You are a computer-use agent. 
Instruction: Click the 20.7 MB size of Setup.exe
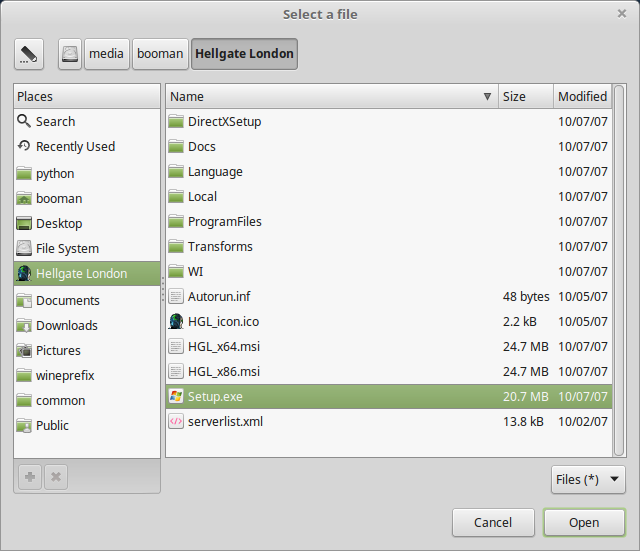point(526,396)
